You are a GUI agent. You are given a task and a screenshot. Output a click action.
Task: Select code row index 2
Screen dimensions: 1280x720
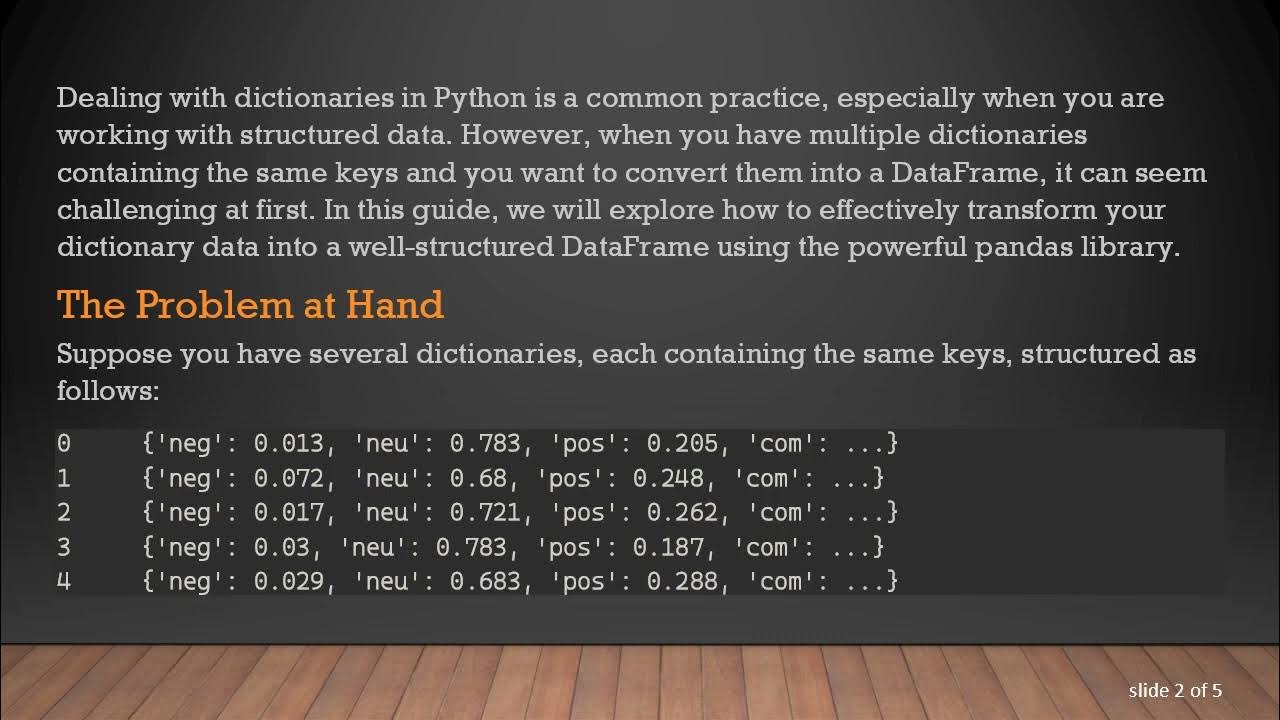(64, 512)
